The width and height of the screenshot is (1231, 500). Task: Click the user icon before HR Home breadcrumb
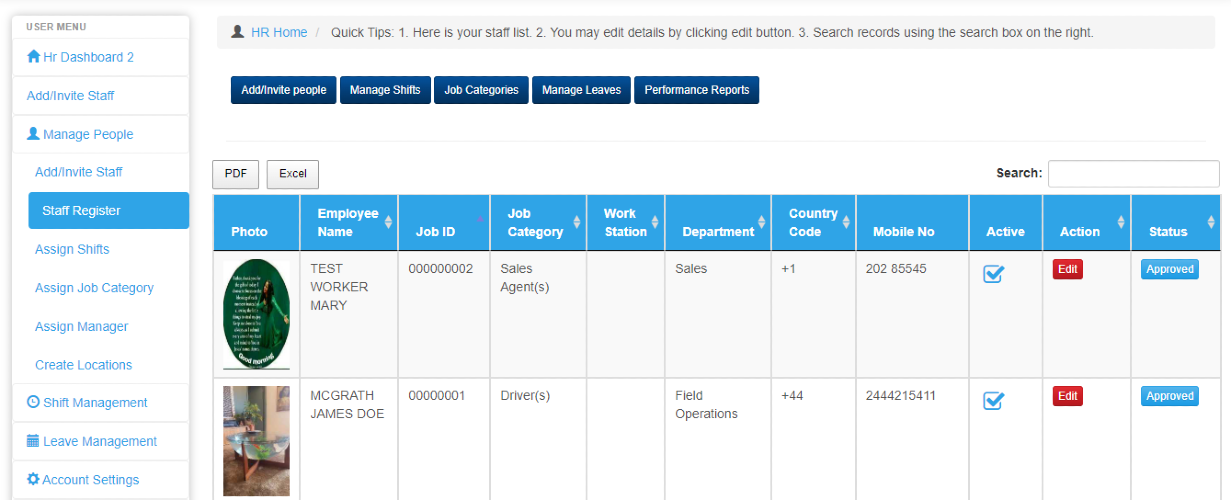coord(237,32)
